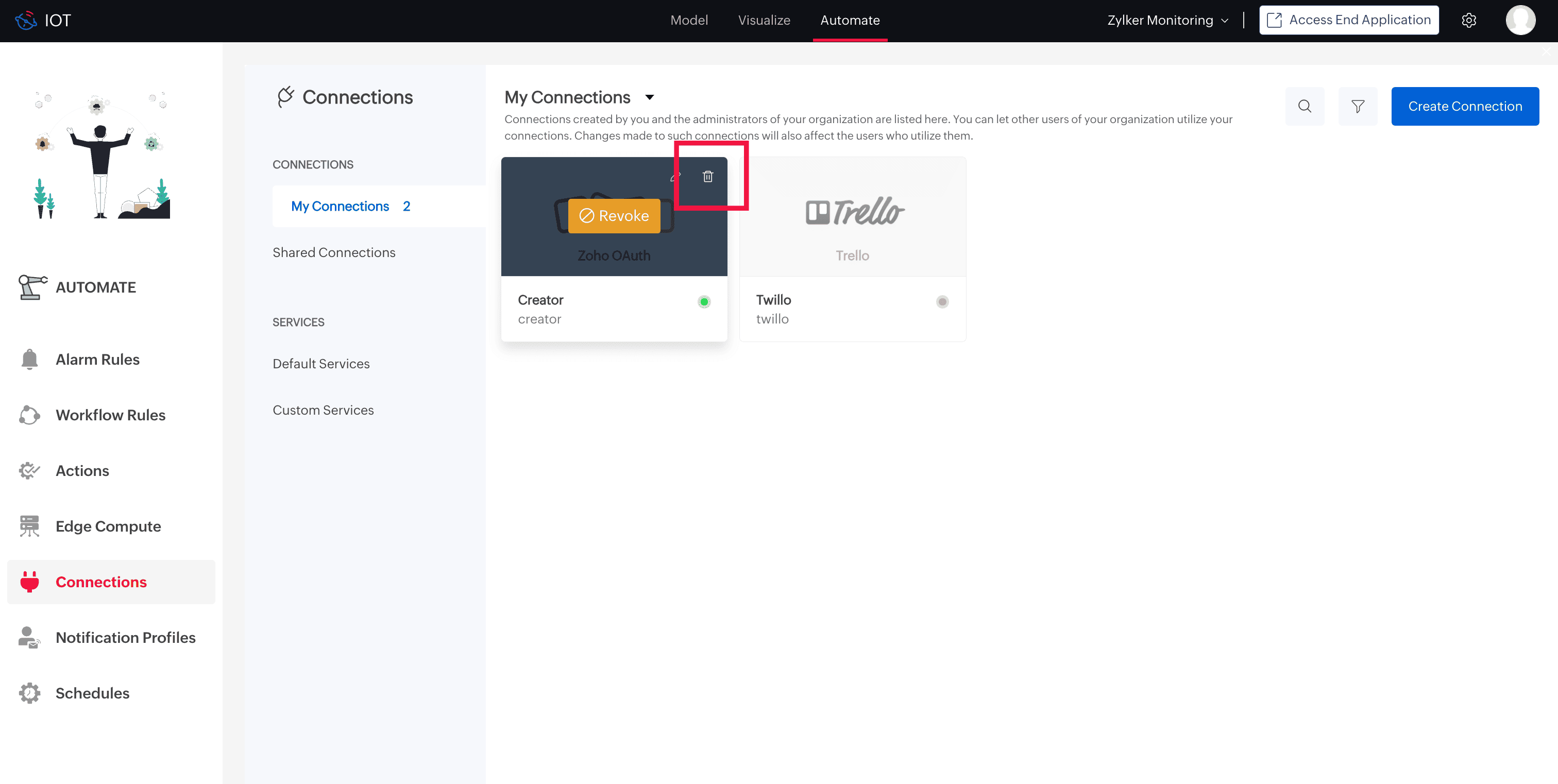This screenshot has height=784, width=1558.
Task: Open Shared Connections in the side list
Action: [334, 253]
